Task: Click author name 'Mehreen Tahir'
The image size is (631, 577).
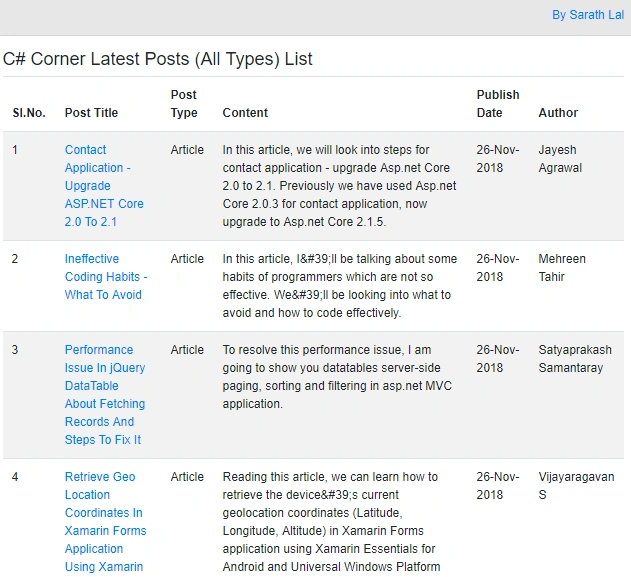Action: click(562, 268)
